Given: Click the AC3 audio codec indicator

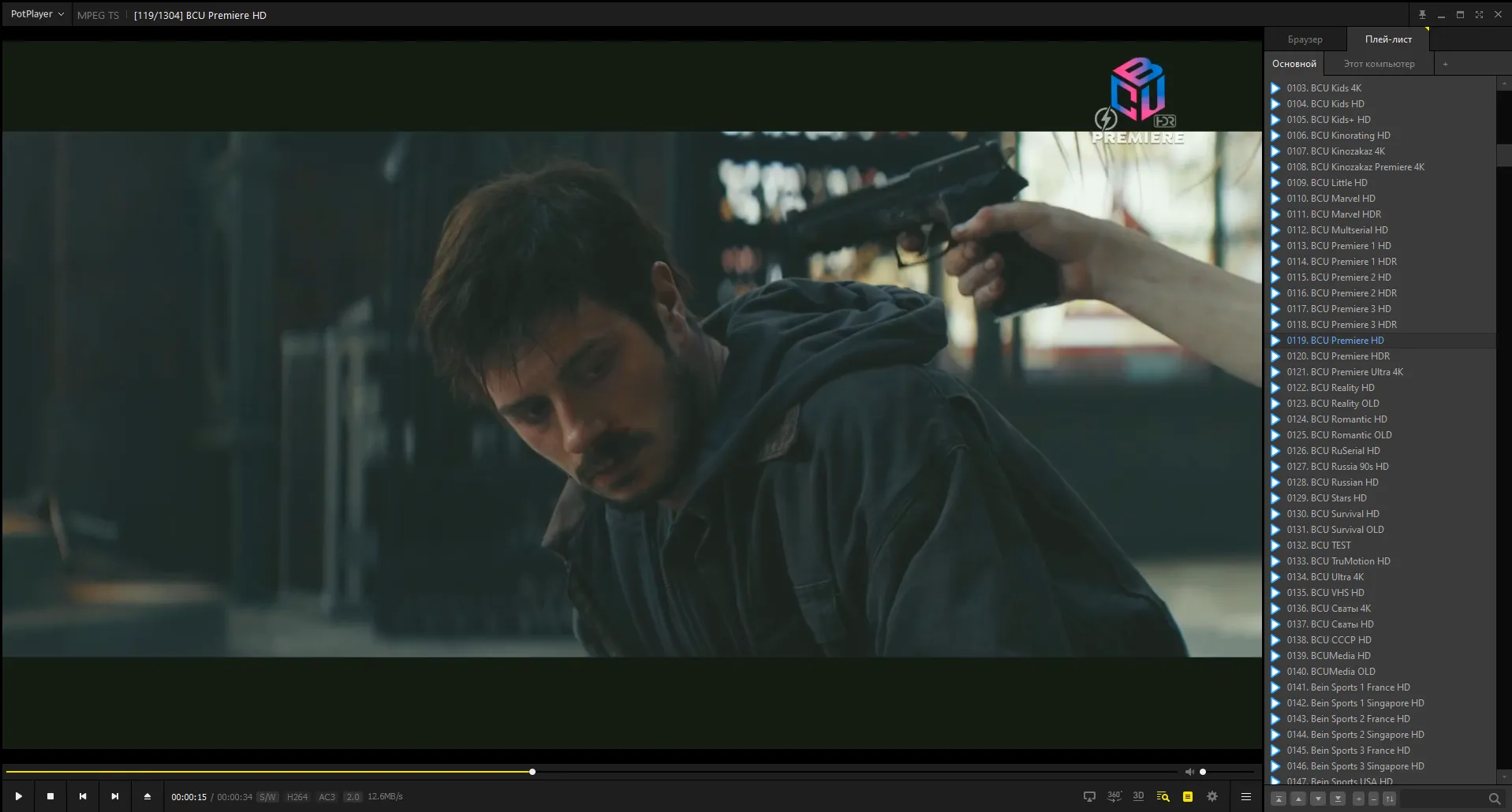Looking at the screenshot, I should pos(327,797).
